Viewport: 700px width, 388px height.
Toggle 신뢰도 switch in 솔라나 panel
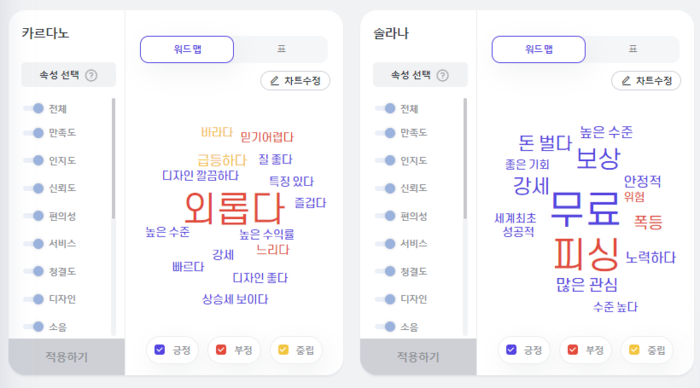click(x=385, y=188)
